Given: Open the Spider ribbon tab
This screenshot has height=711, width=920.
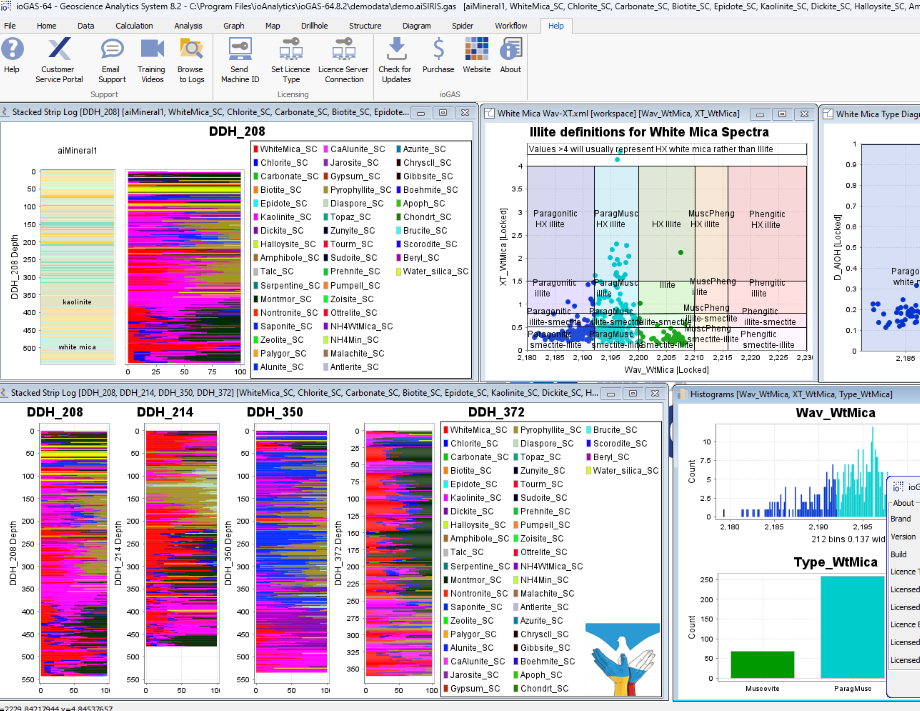Looking at the screenshot, I should click(462, 26).
